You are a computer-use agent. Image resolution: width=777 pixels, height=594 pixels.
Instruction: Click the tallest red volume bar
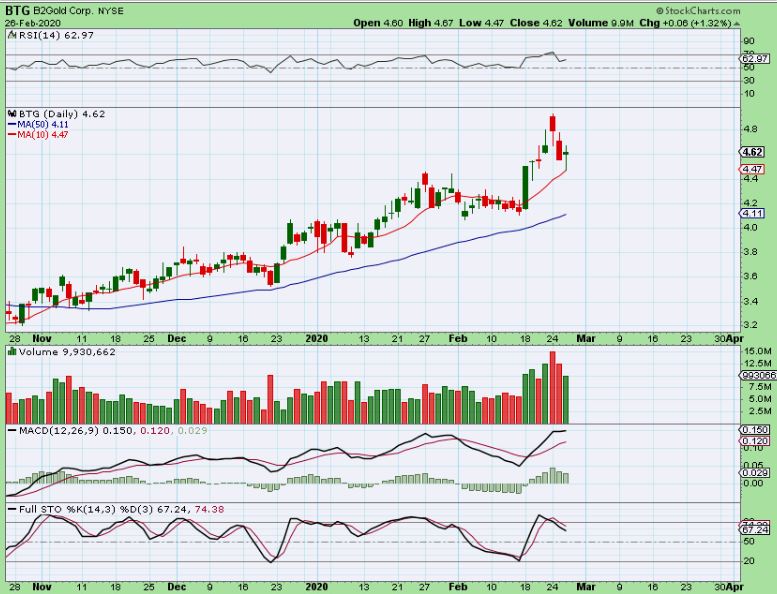click(553, 387)
